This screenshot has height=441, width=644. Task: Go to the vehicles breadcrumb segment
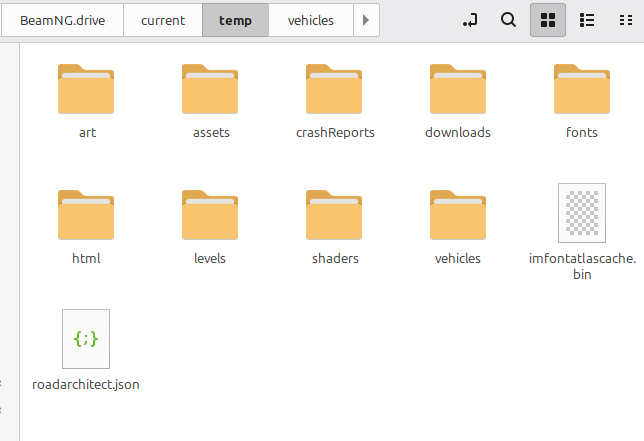coord(311,20)
